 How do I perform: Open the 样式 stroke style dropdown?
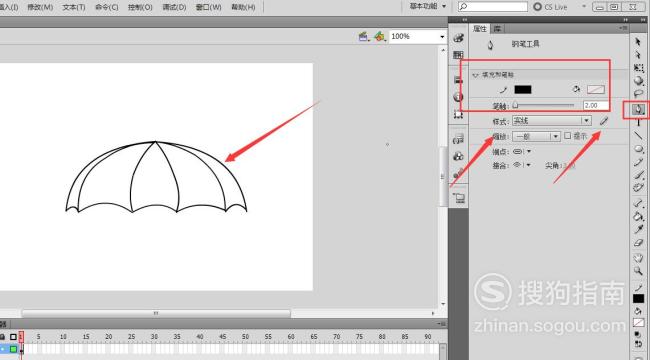(x=551, y=121)
